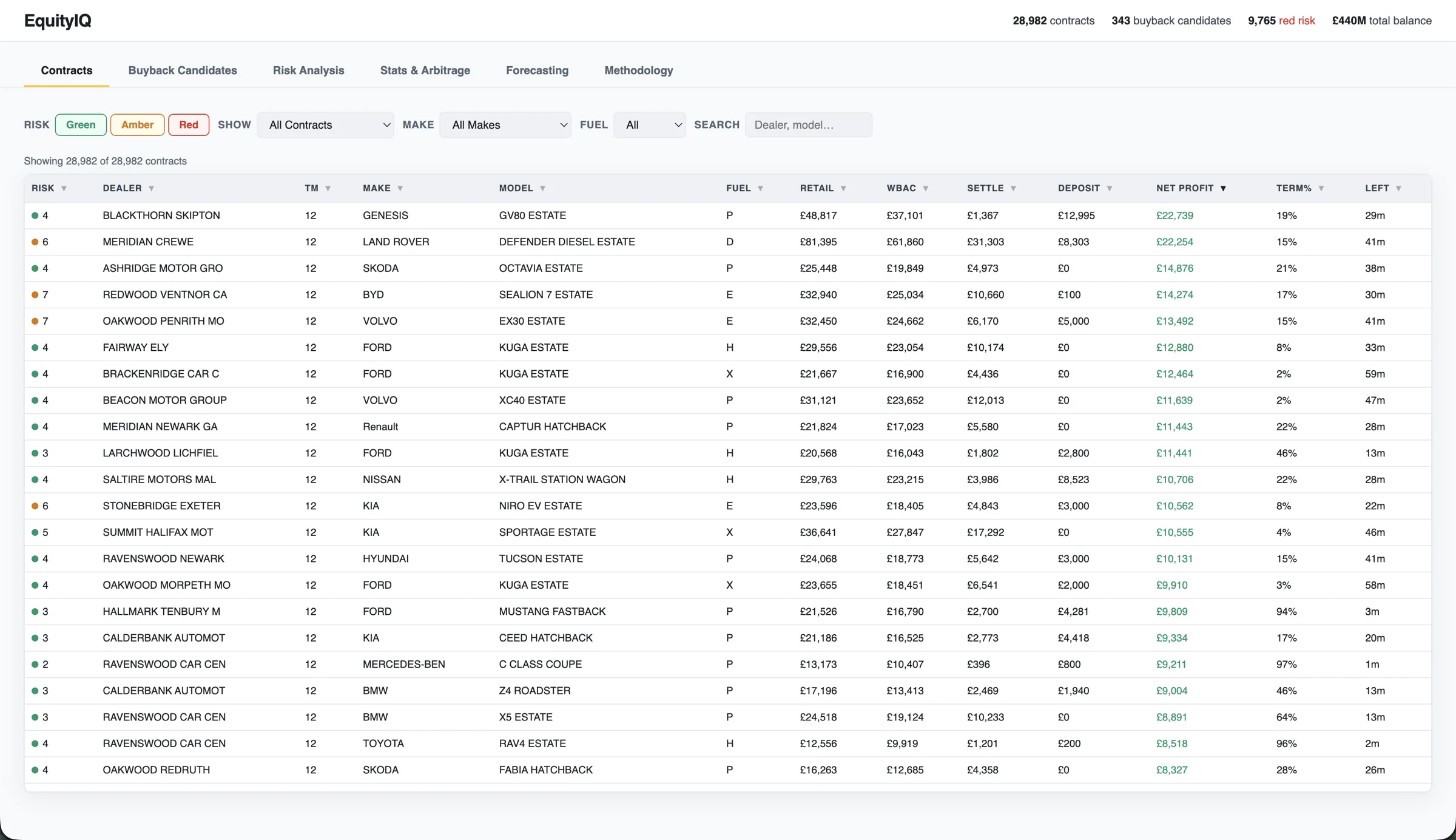Screen dimensions: 1456x840
Task: Select the BLACKTHORN SKIPTON row
Action: 727,215
